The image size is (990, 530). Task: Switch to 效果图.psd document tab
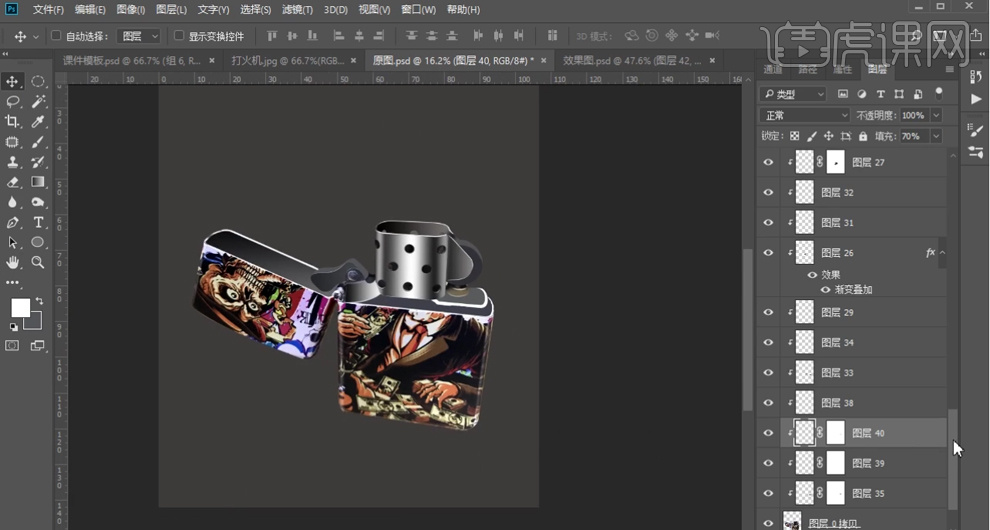click(x=630, y=60)
